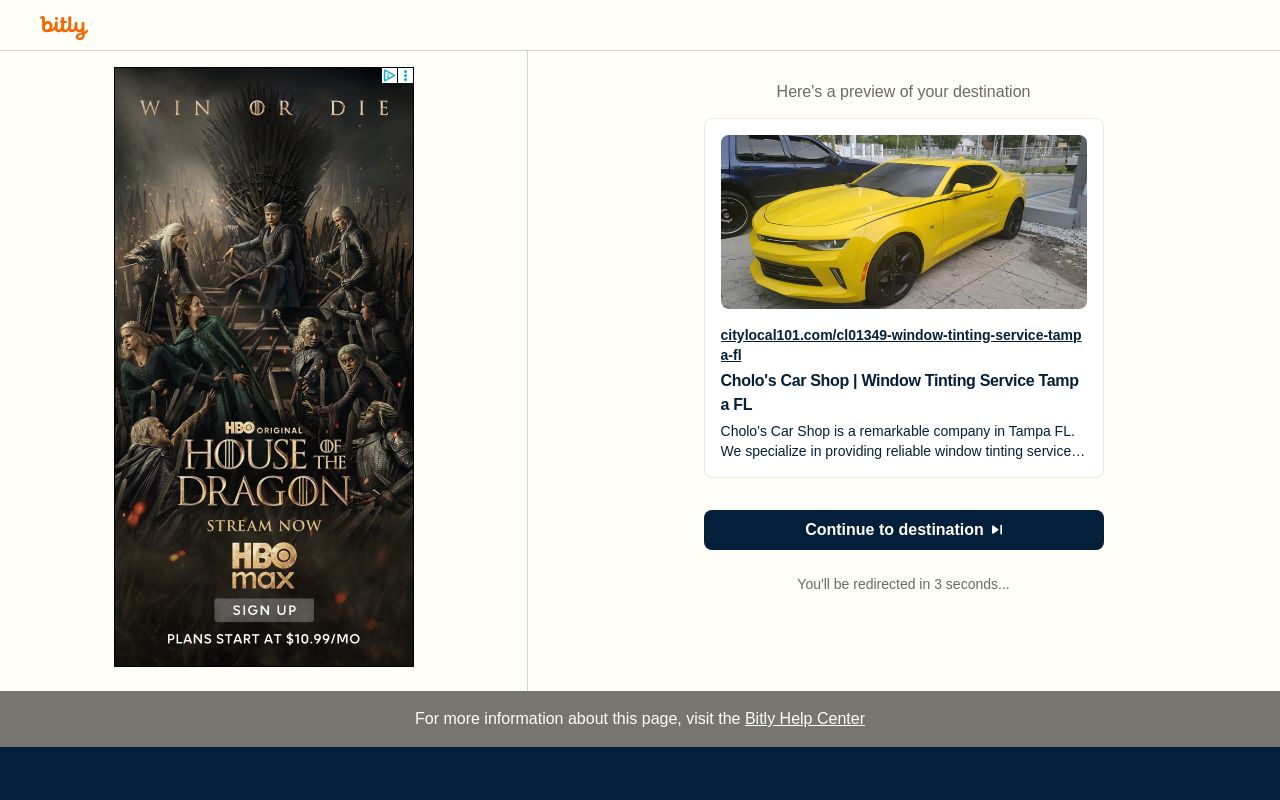Click Sign Up in the HBO Max ad
Image resolution: width=1280 pixels, height=800 pixels.
click(264, 610)
